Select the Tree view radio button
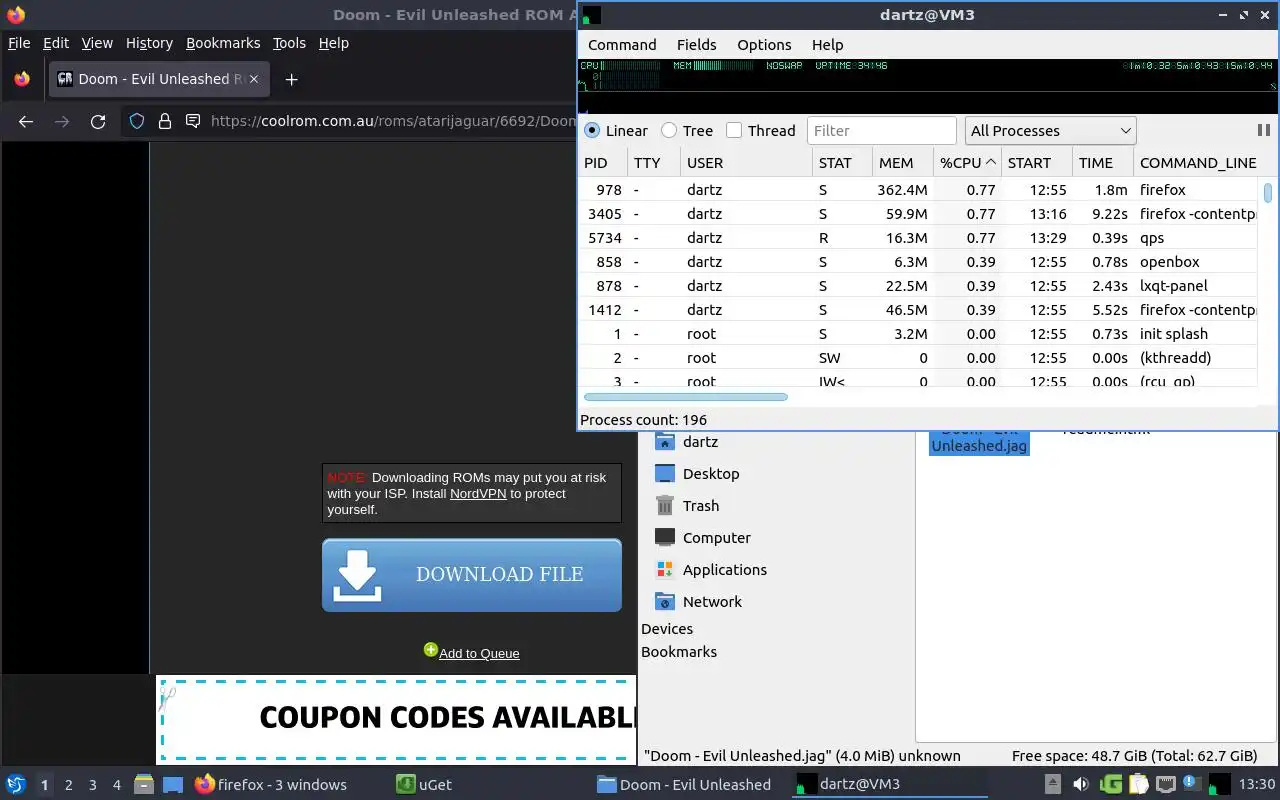 click(x=686, y=131)
